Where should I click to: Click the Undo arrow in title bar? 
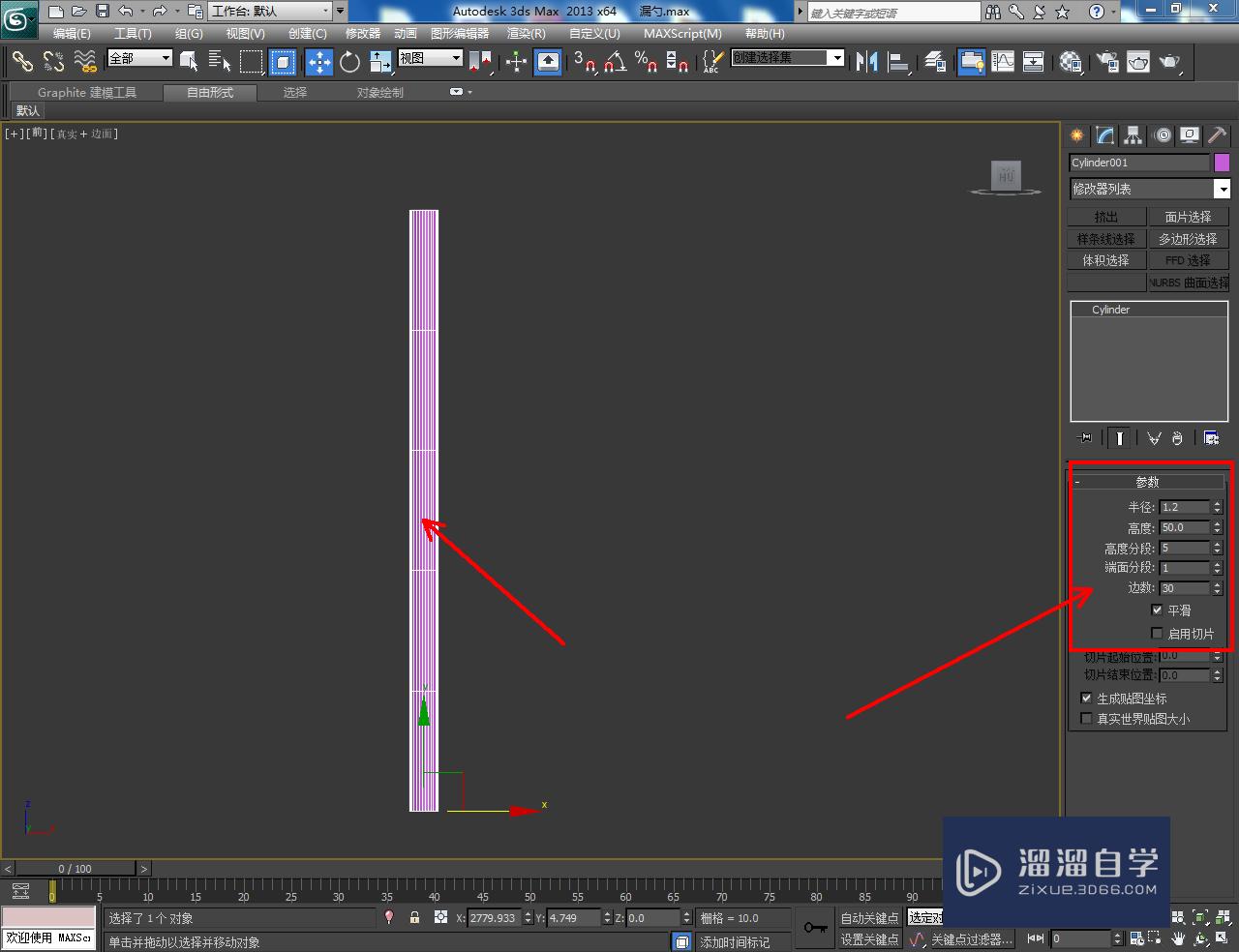coord(126,12)
